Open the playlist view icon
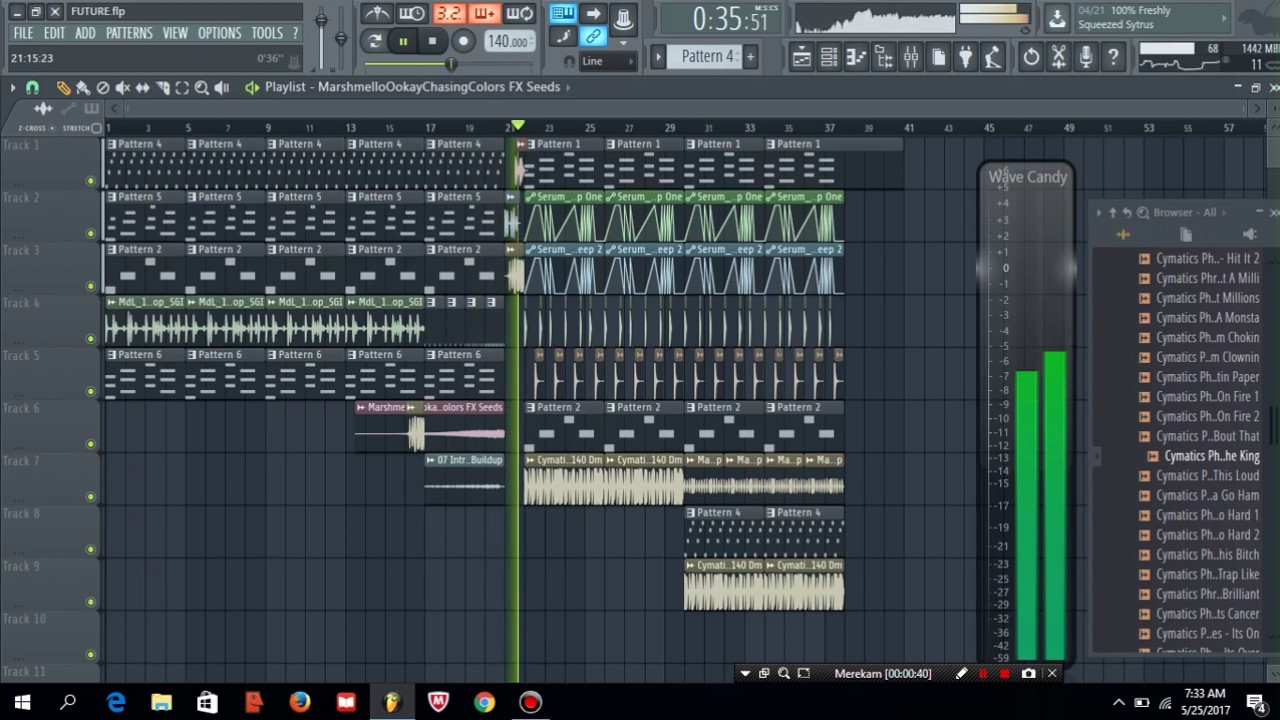 click(802, 57)
